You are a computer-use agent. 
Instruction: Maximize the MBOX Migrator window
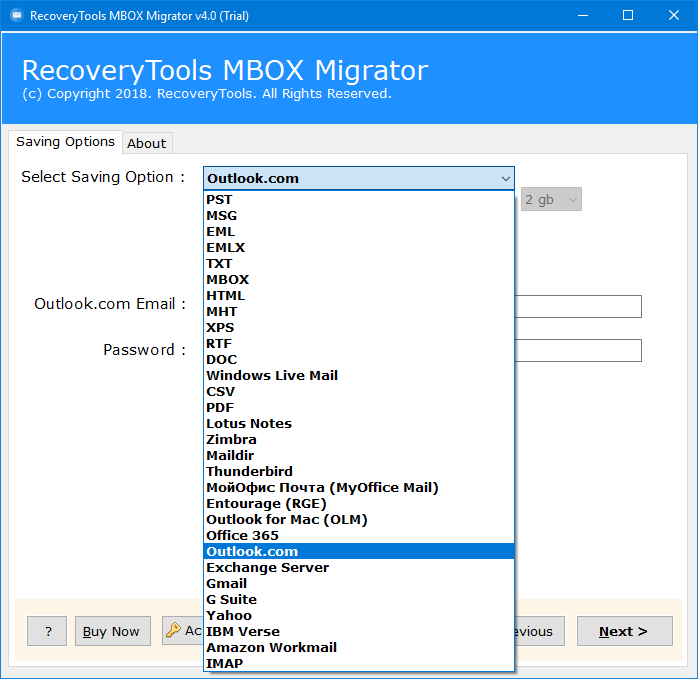tap(628, 16)
